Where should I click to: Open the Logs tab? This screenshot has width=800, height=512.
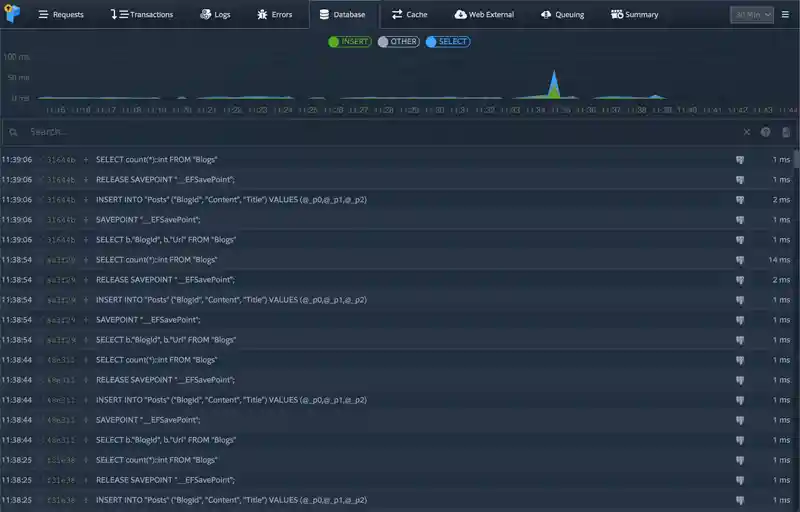[x=215, y=15]
